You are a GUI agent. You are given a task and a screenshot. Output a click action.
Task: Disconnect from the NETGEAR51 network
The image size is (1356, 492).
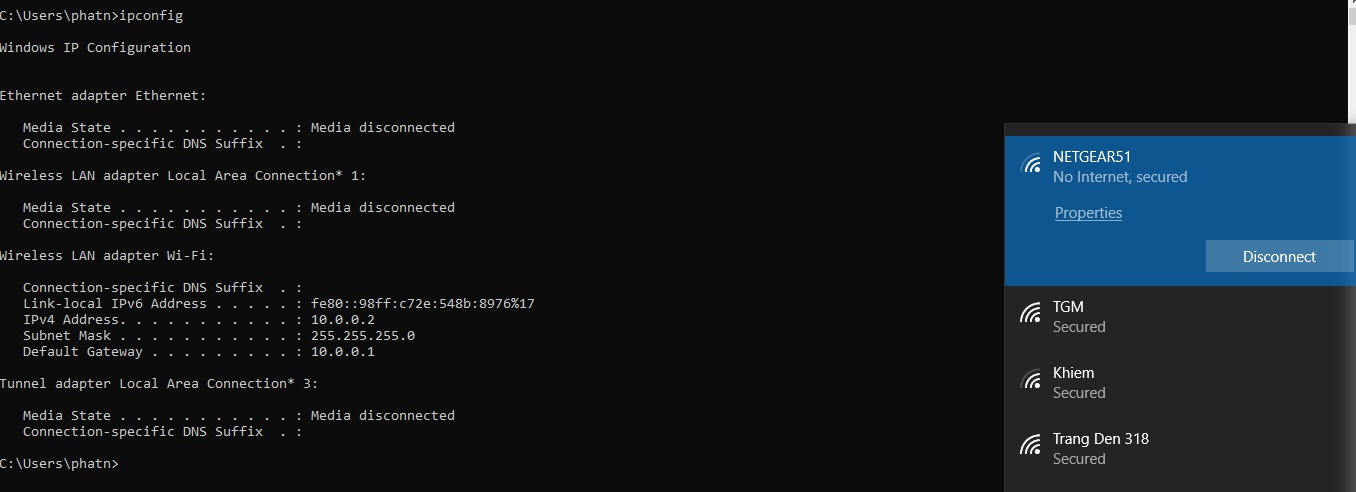(x=1279, y=256)
